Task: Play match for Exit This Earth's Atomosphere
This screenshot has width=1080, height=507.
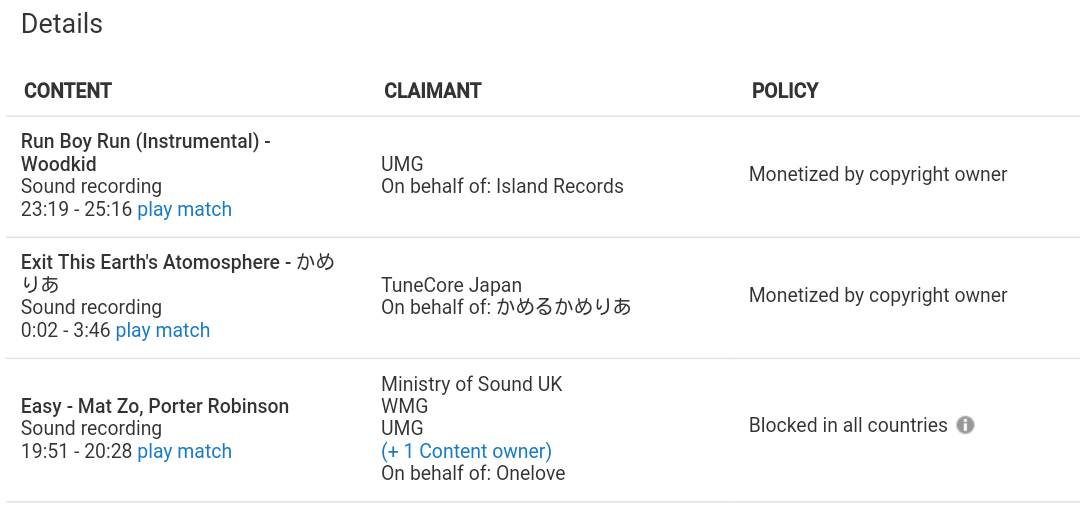Action: (x=163, y=331)
